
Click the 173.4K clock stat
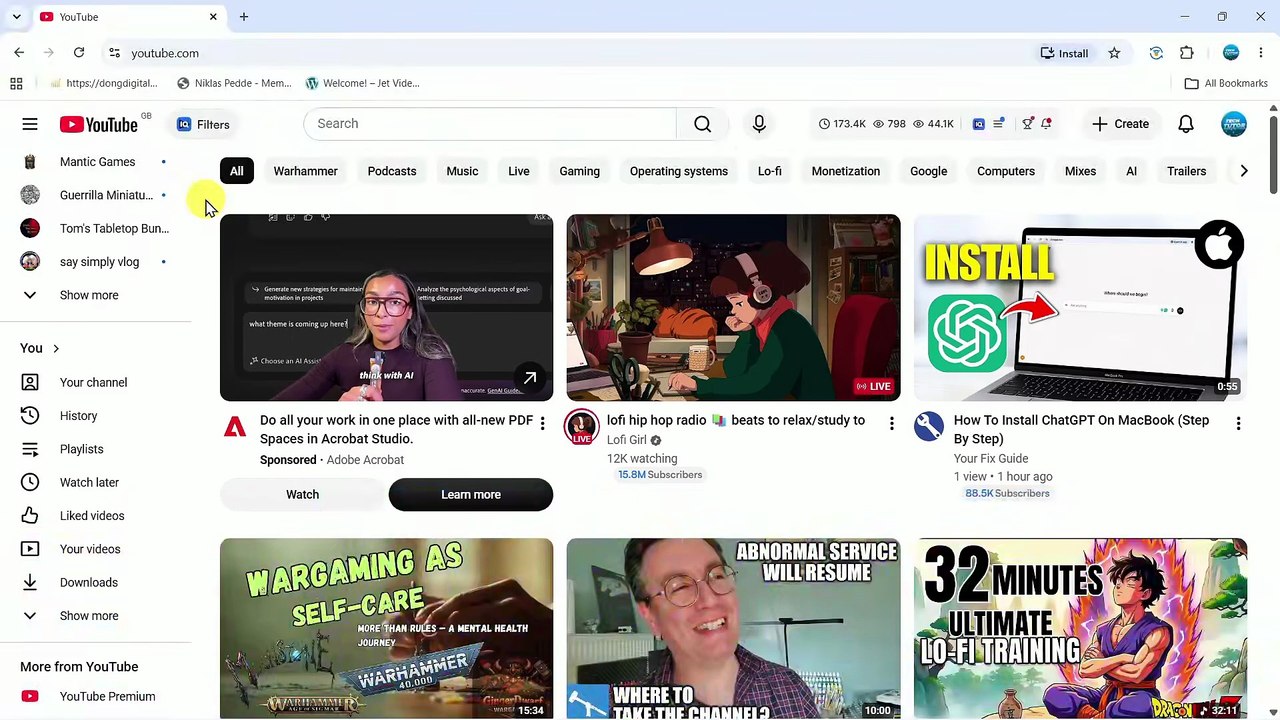(x=842, y=124)
